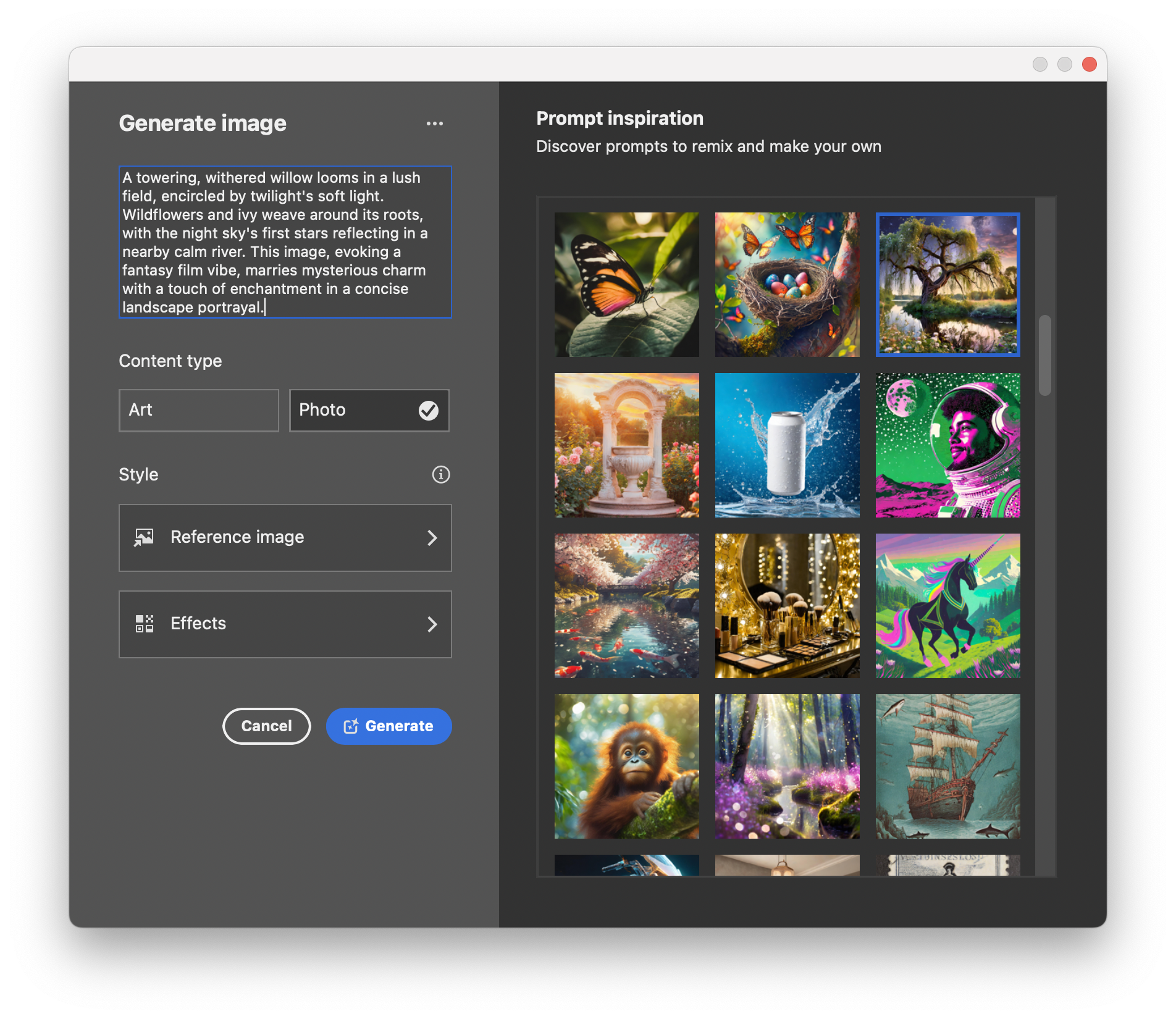
Task: Click the 'Style' section label
Action: tap(138, 475)
